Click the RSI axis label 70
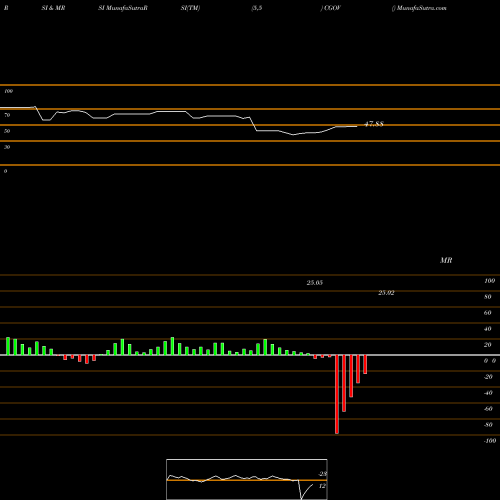500x500 pixels. pyautogui.click(x=7, y=115)
